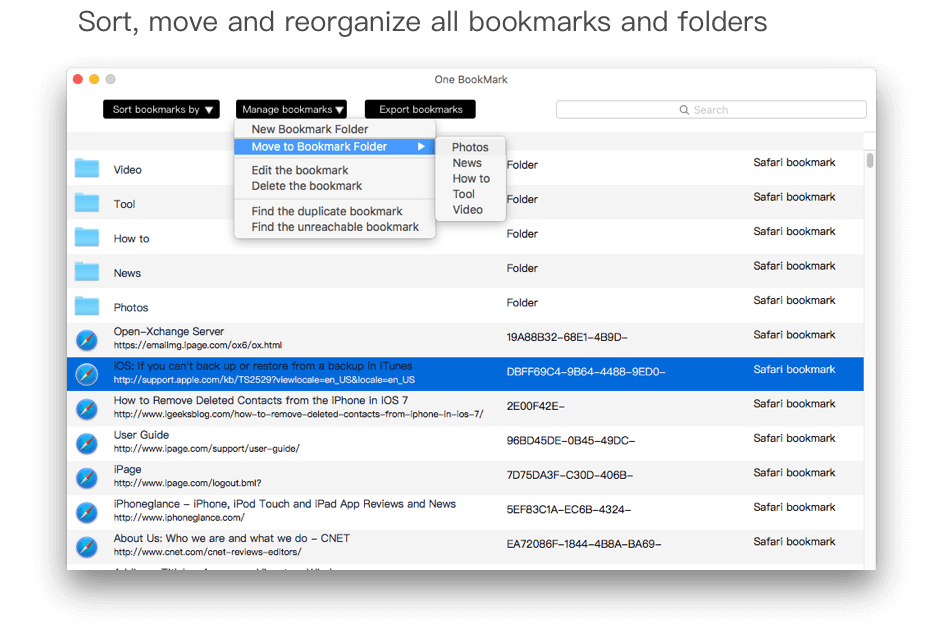
Task: Click Safari bookmark cell in Video row
Action: click(x=794, y=162)
